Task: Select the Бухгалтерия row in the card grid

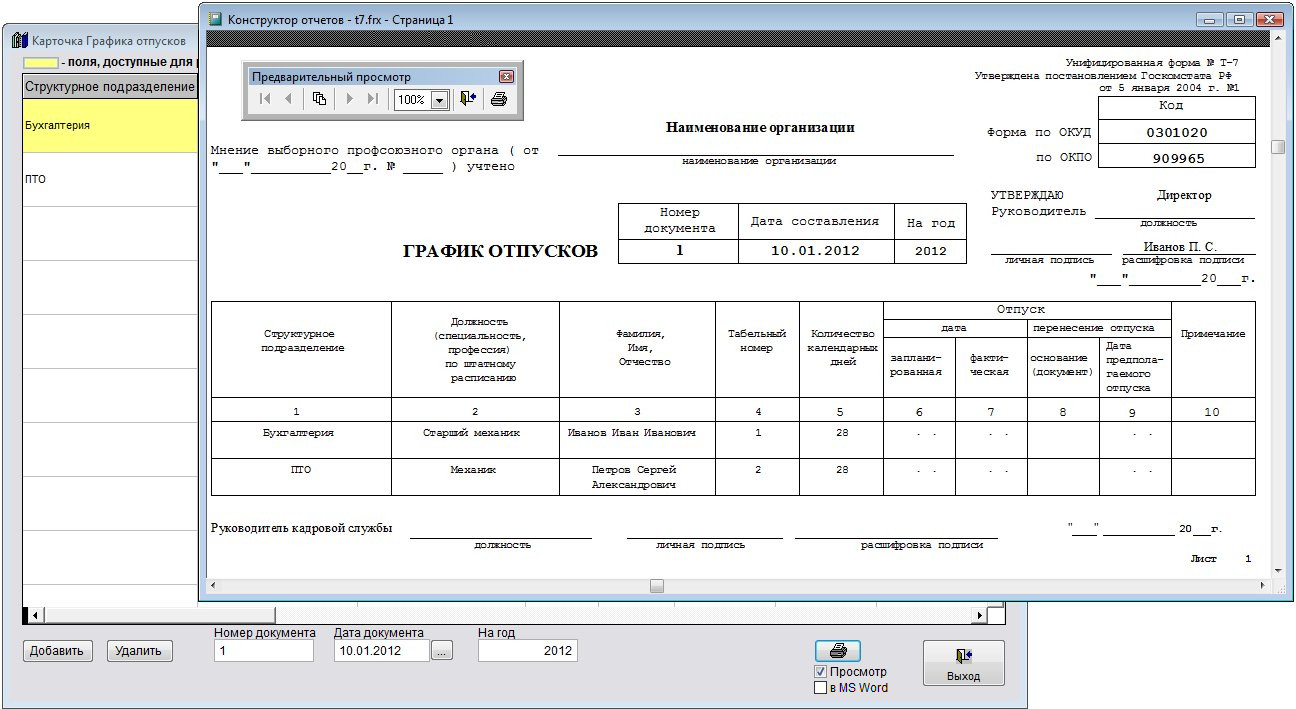Action: coord(110,126)
